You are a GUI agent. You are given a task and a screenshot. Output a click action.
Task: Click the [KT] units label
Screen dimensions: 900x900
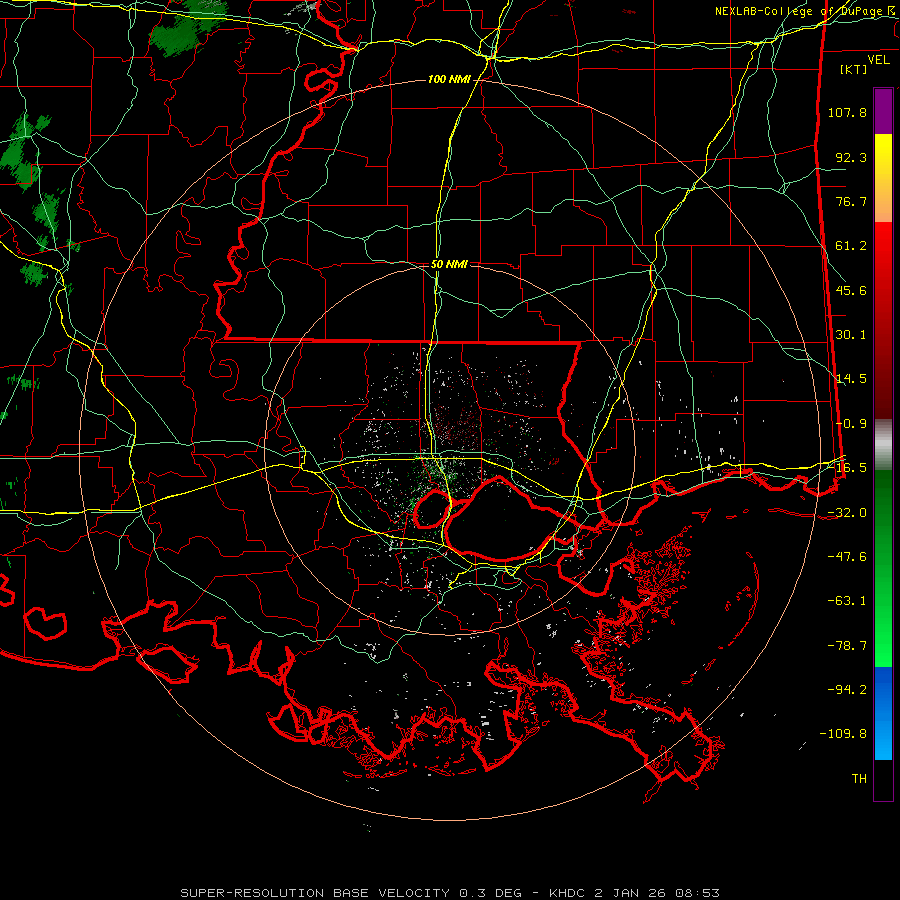854,69
